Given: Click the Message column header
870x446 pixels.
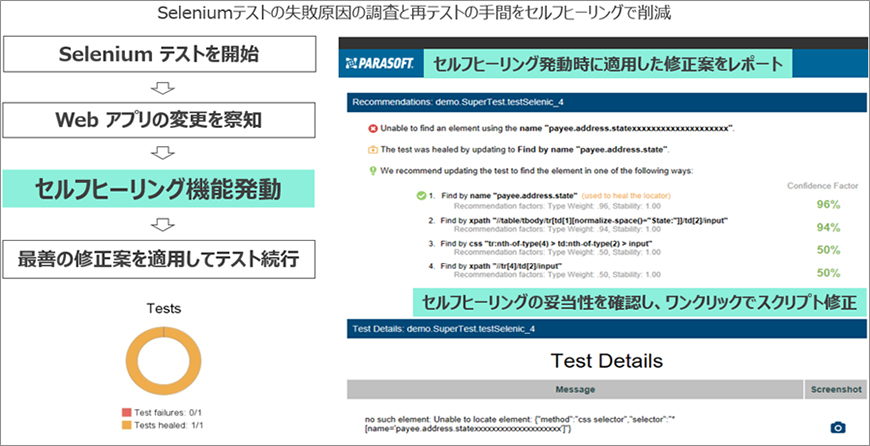Looking at the screenshot, I should click(575, 389).
